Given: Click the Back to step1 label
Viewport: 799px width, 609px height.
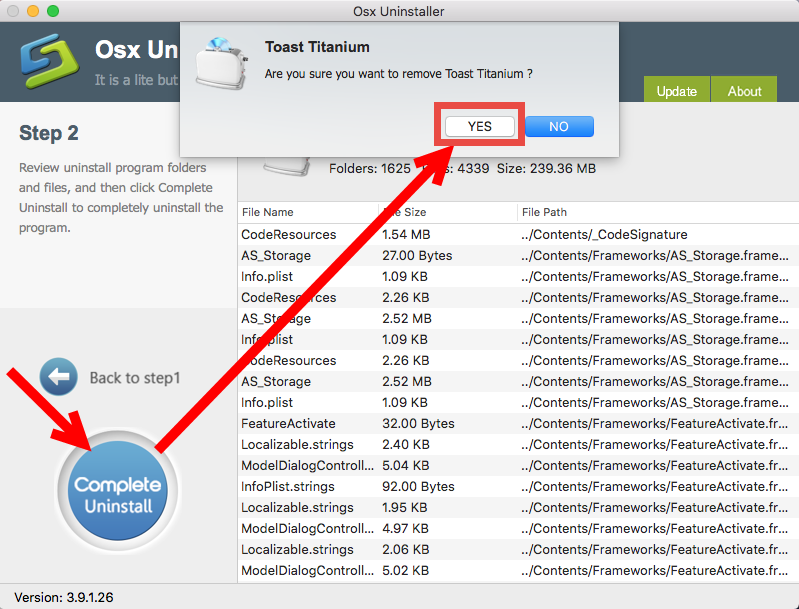Looking at the screenshot, I should (135, 378).
